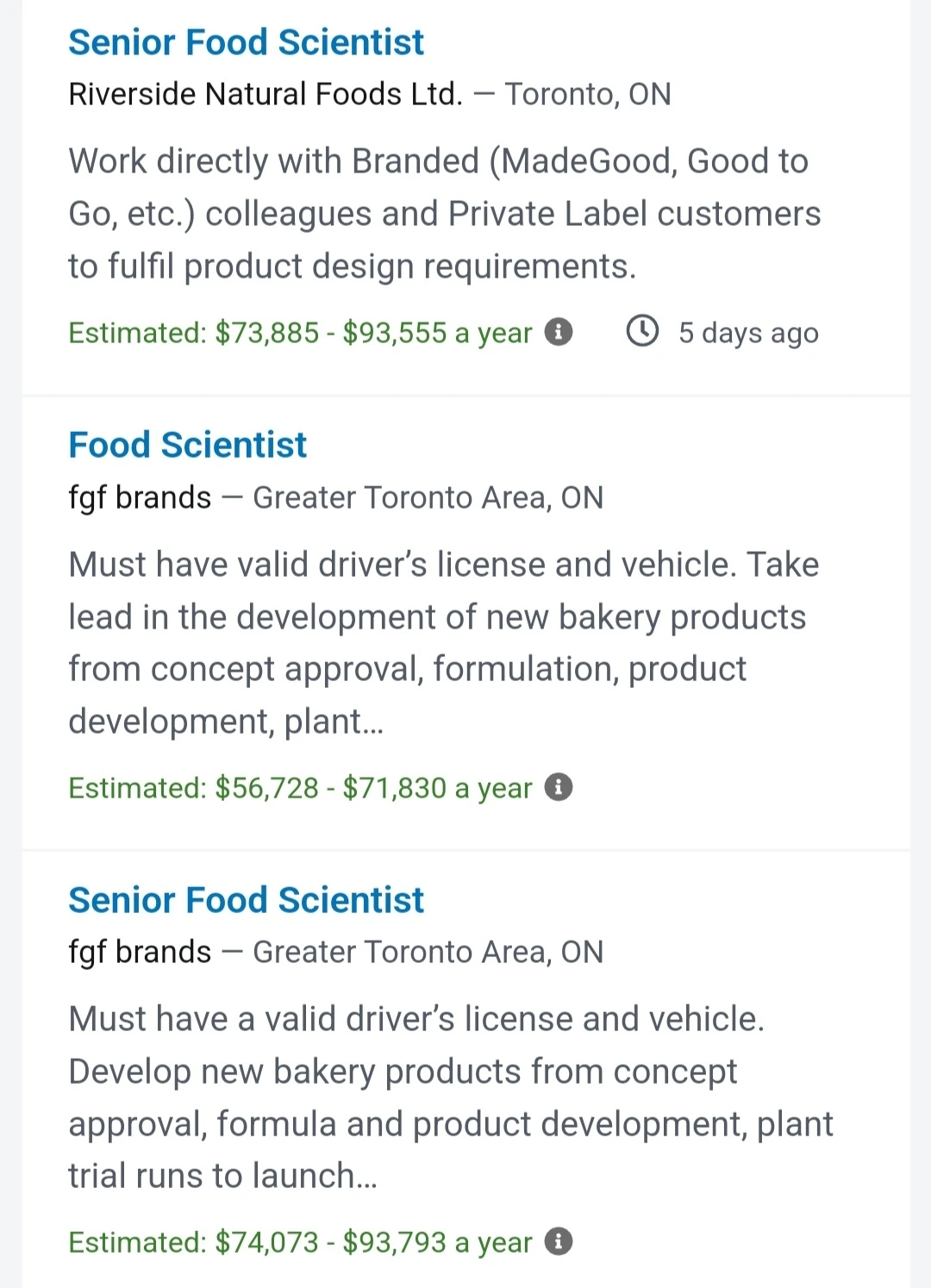
Task: Click the "5 days ago" posted label
Action: (x=748, y=333)
